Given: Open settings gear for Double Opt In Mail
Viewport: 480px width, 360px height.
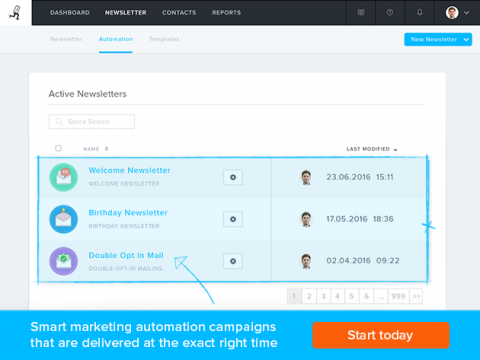Looking at the screenshot, I should click(x=233, y=261).
